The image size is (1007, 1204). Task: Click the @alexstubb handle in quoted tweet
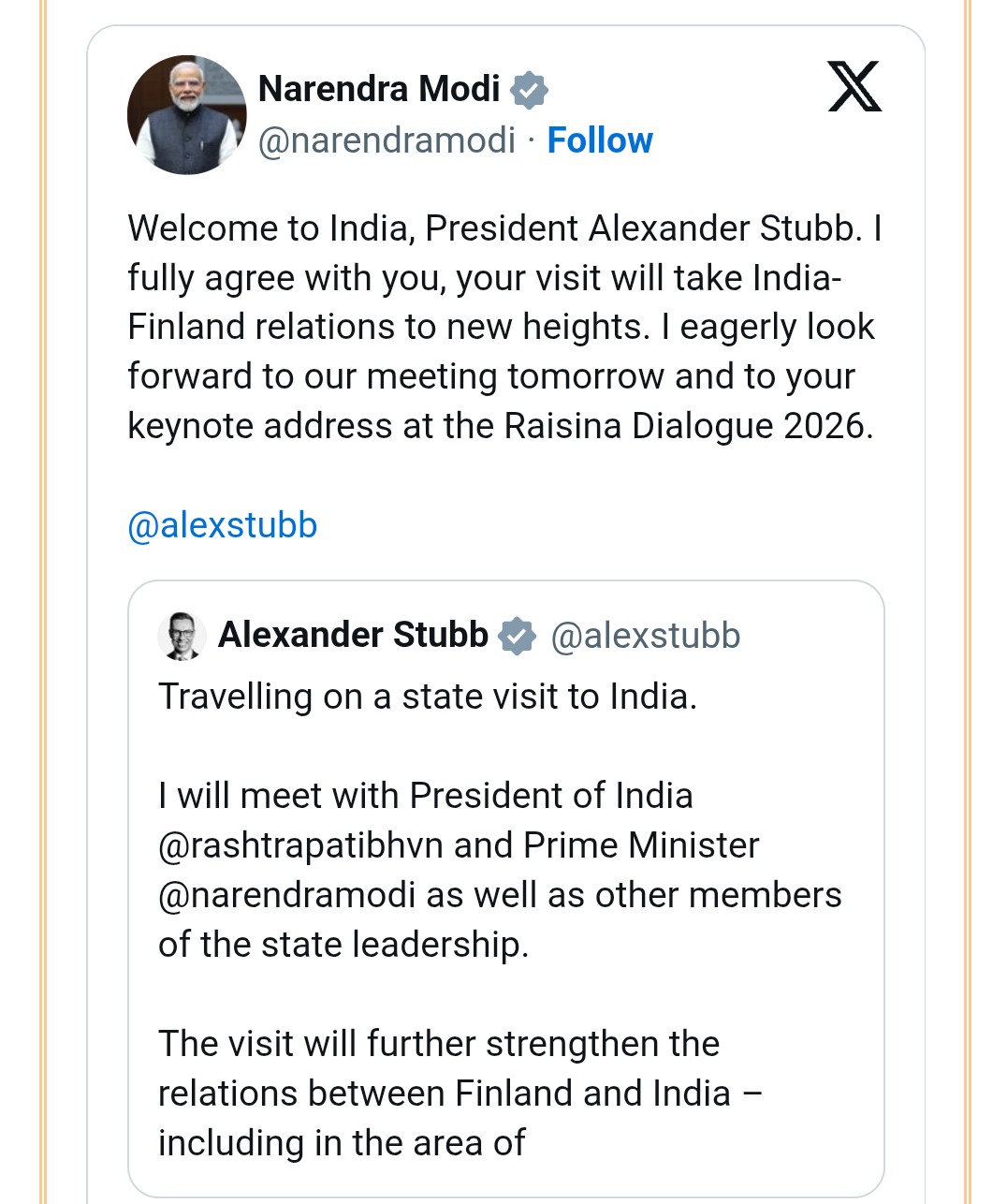point(645,635)
